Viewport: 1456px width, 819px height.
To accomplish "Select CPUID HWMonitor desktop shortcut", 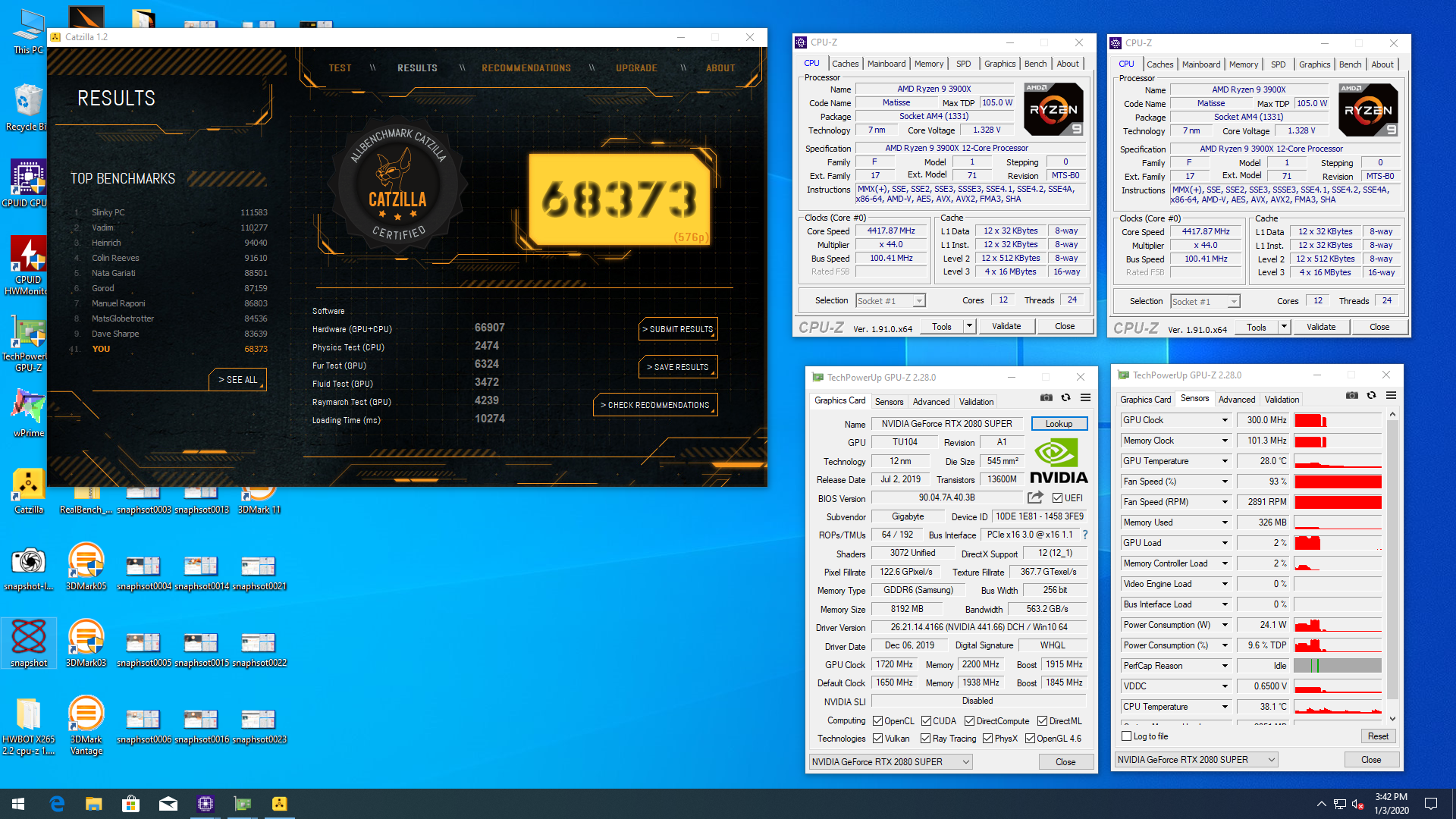I will click(27, 265).
